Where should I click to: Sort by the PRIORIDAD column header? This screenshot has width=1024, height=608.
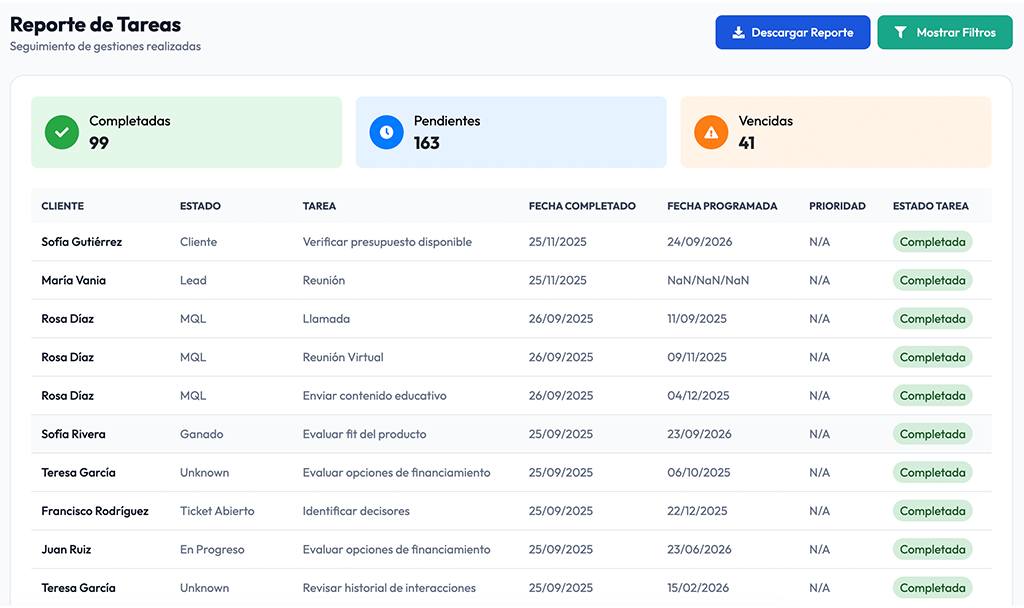pos(838,206)
